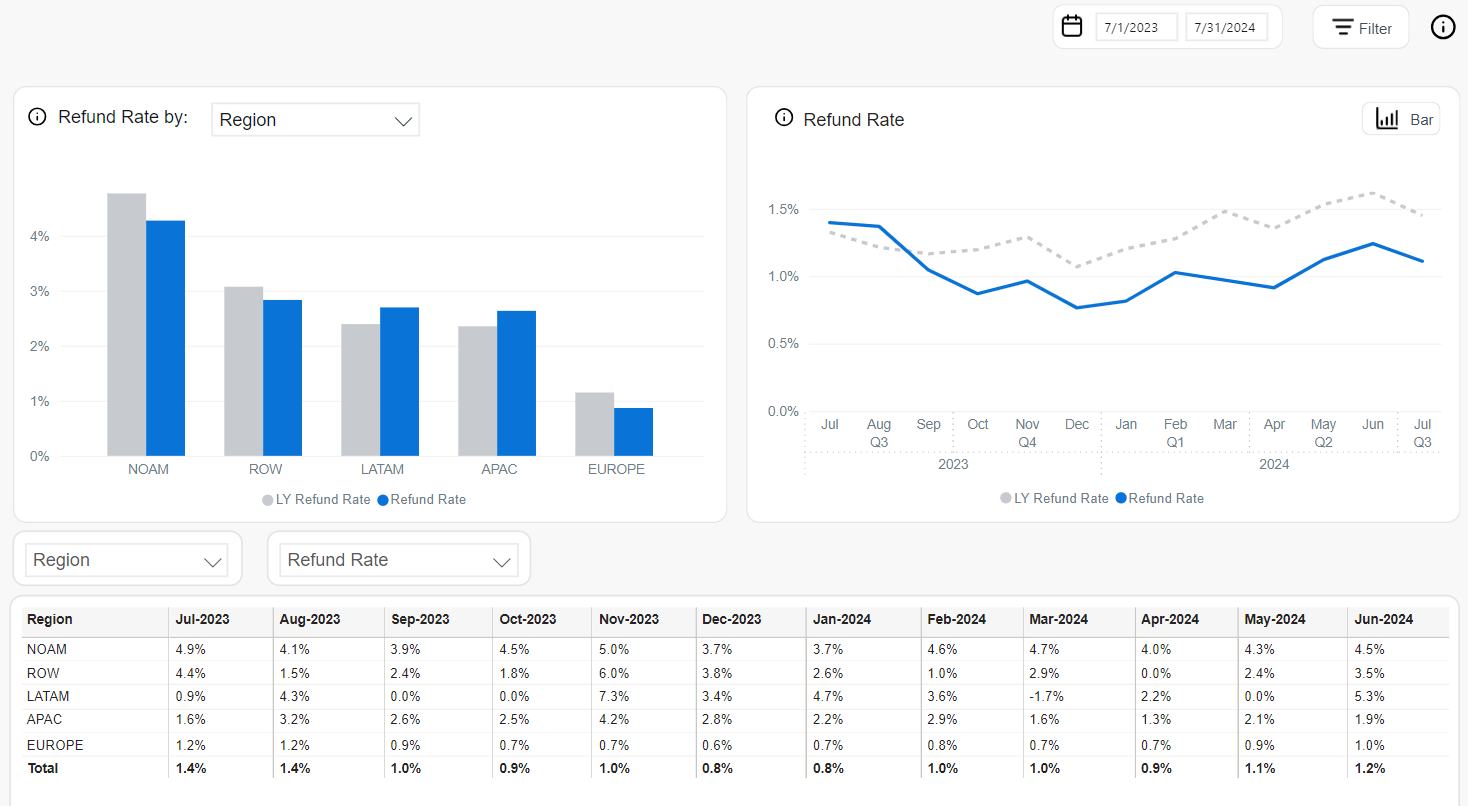This screenshot has width=1468, height=806.
Task: Edit the end date 7/31/2024 field
Action: point(1226,27)
